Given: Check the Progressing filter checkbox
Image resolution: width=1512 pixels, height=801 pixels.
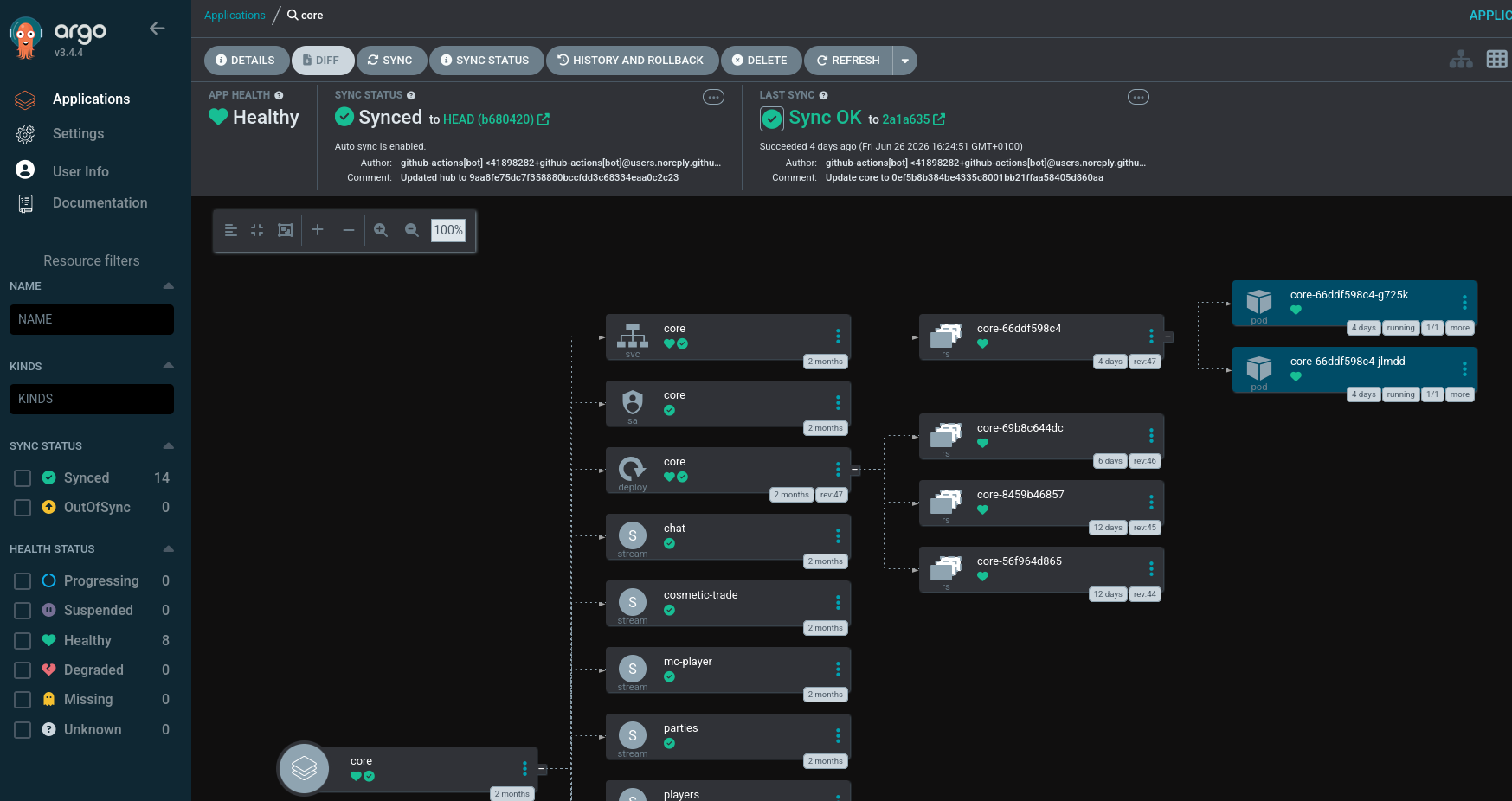Looking at the screenshot, I should [x=23, y=581].
